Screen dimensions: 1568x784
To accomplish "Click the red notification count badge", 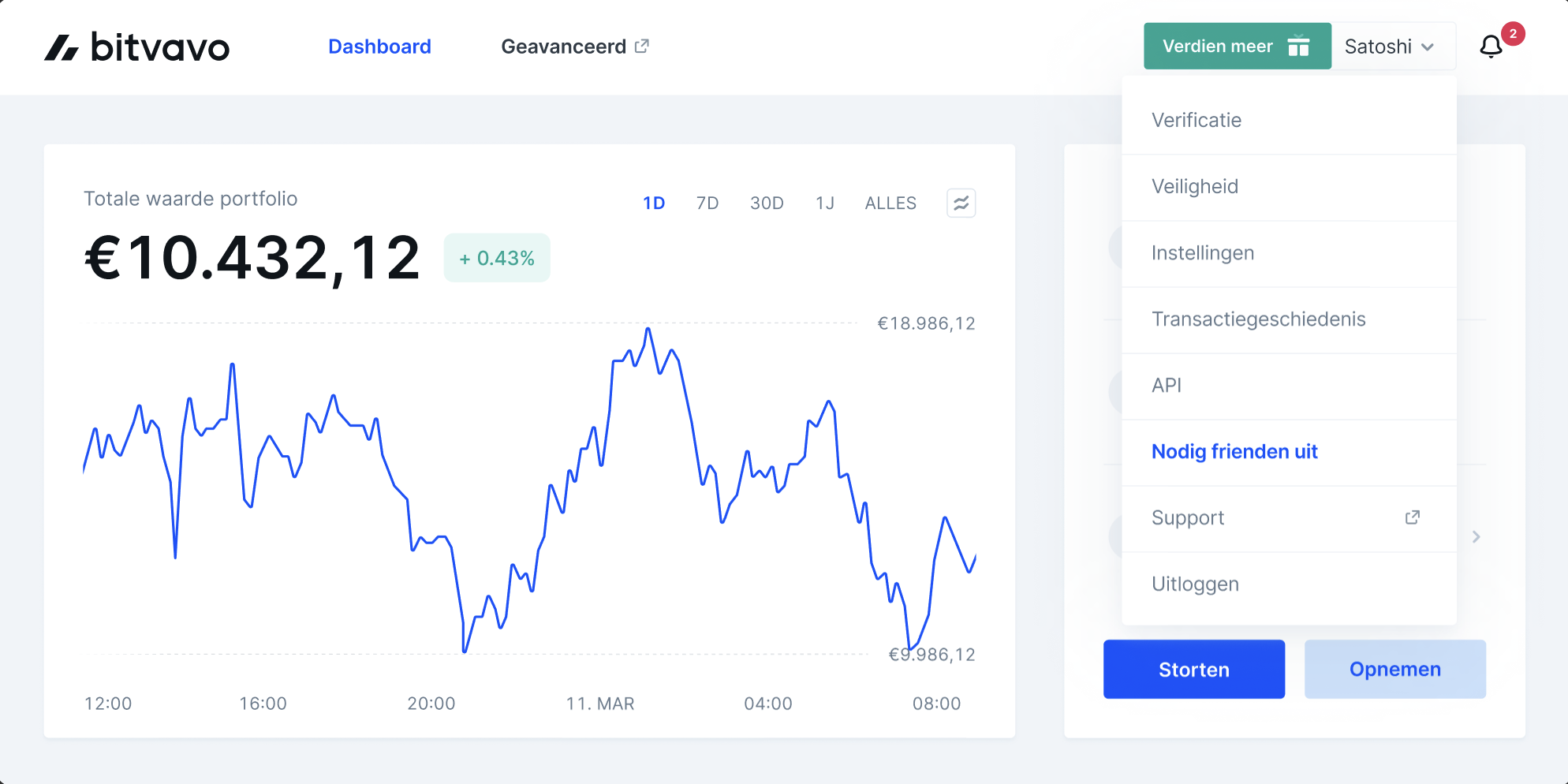I will coord(1513,34).
